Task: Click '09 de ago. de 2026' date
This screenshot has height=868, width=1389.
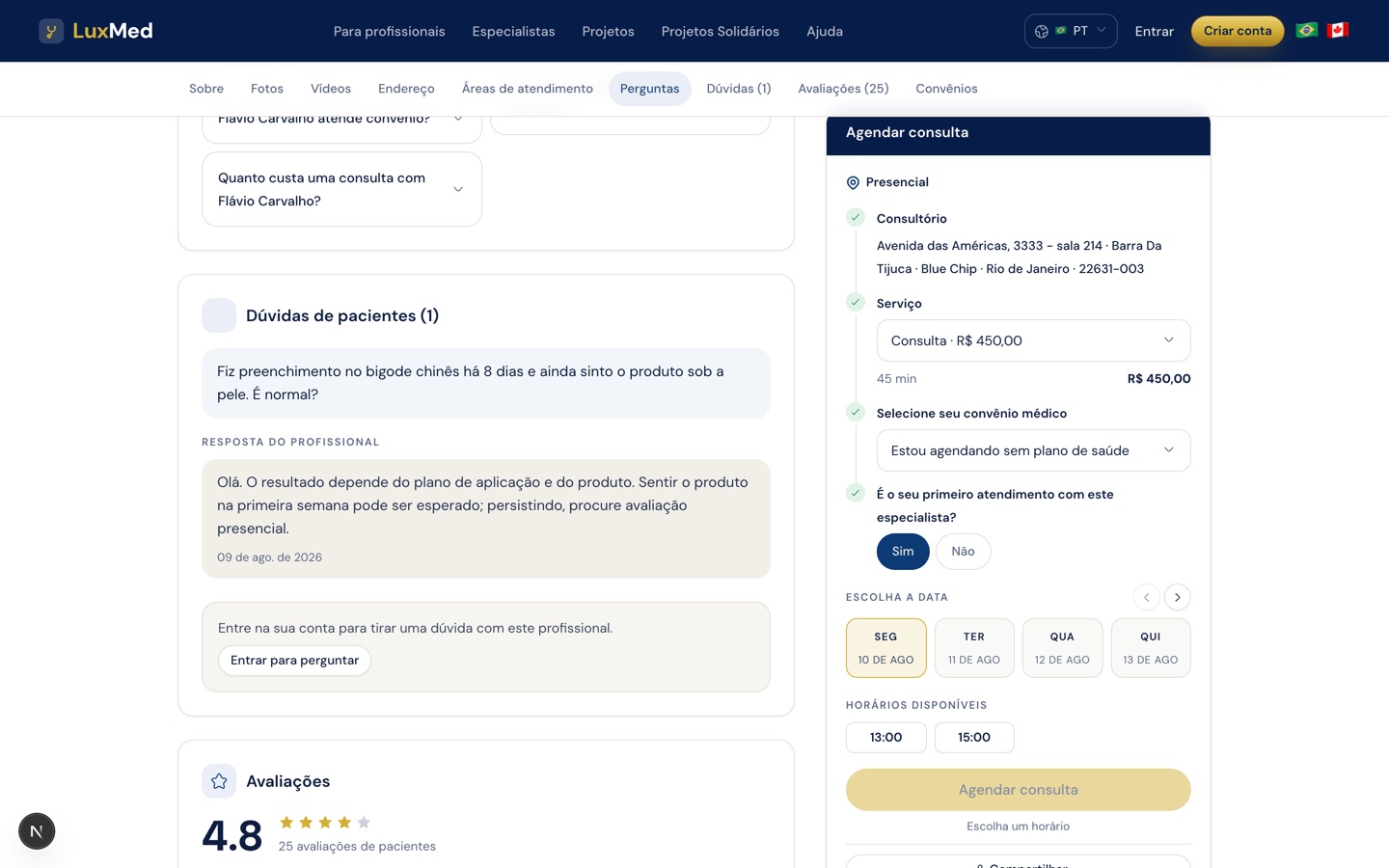Action: coord(269,557)
